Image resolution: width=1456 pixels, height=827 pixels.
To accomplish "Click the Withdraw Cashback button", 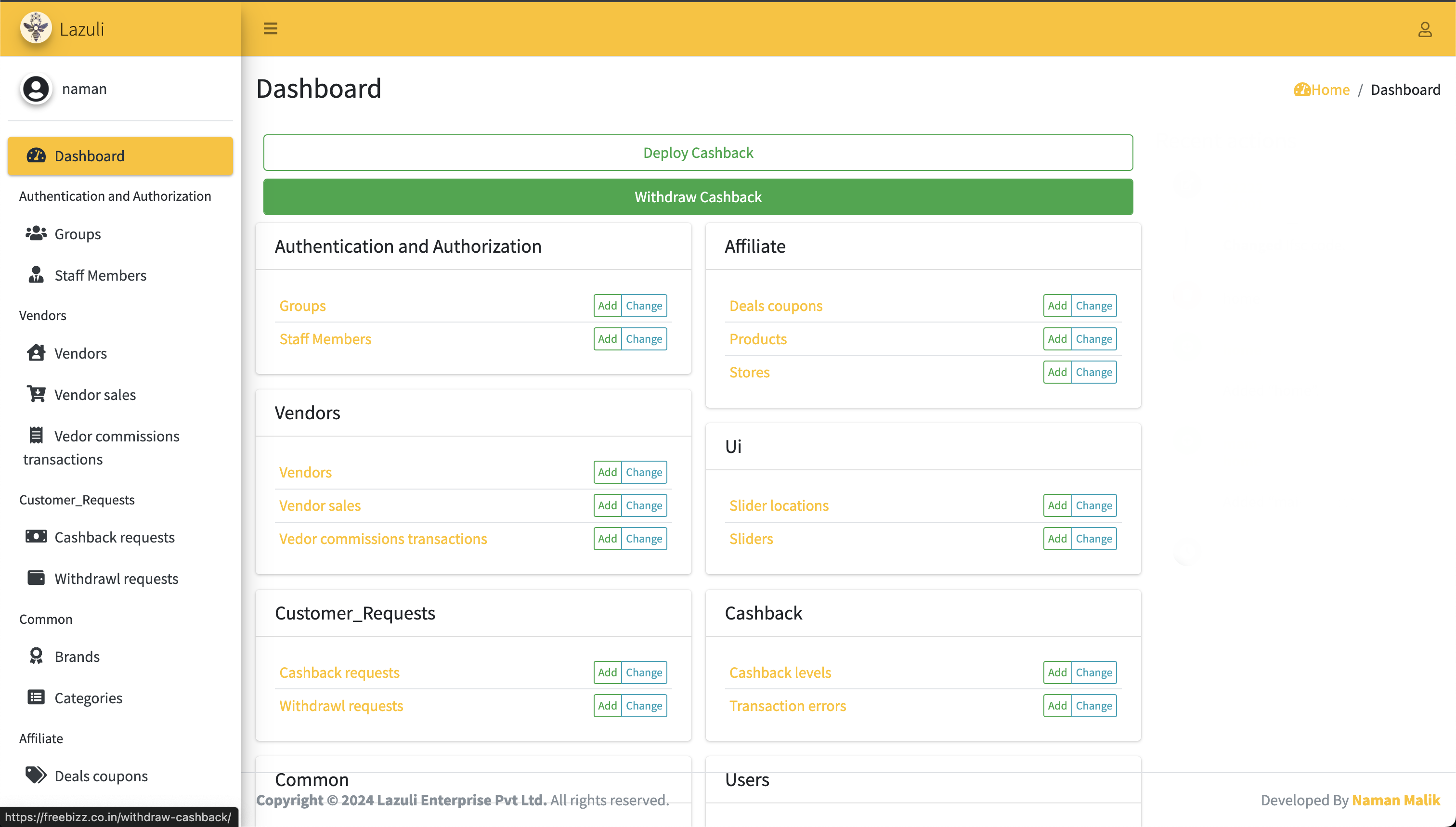I will 698,196.
